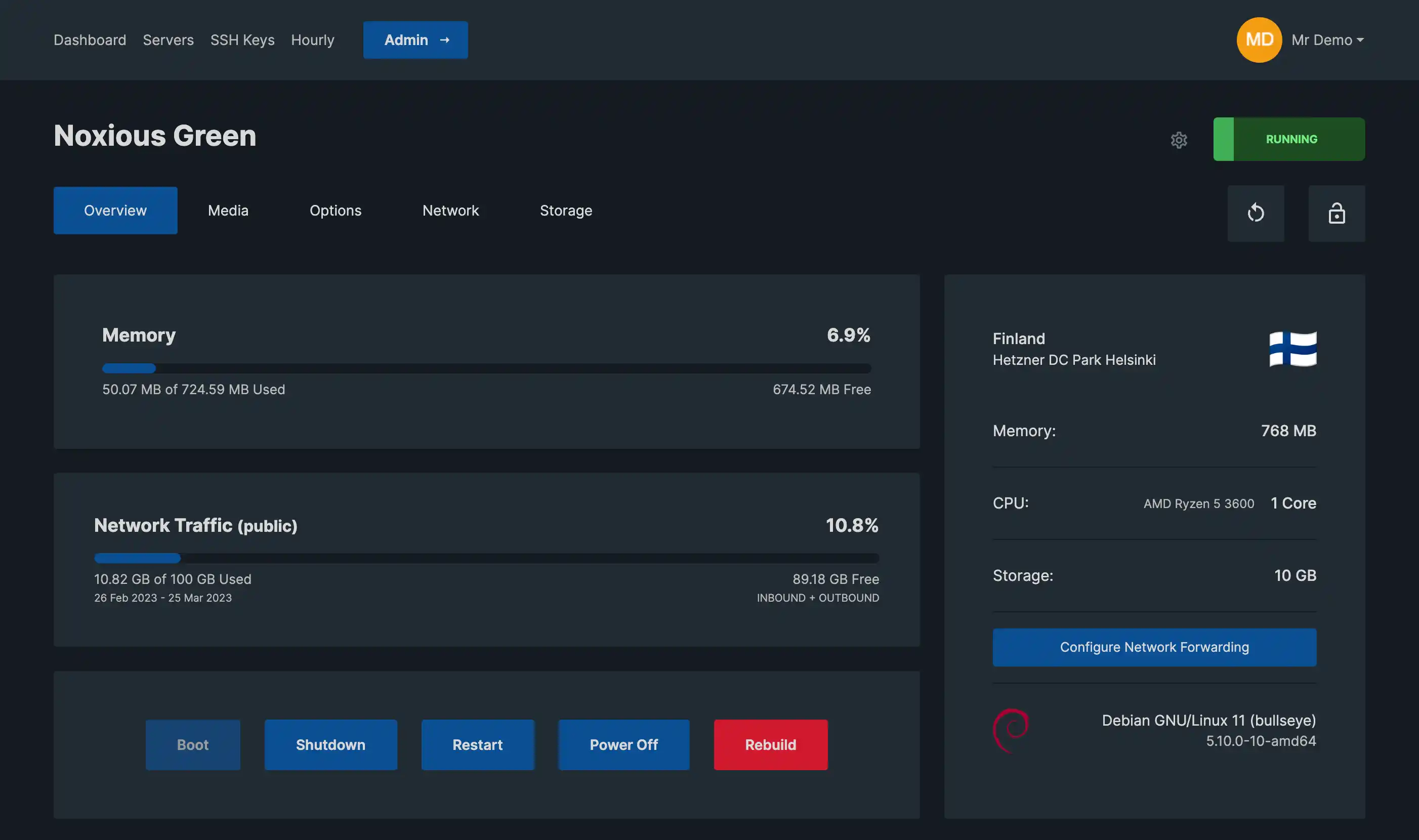
Task: Click the Shutdown button
Action: pos(330,744)
